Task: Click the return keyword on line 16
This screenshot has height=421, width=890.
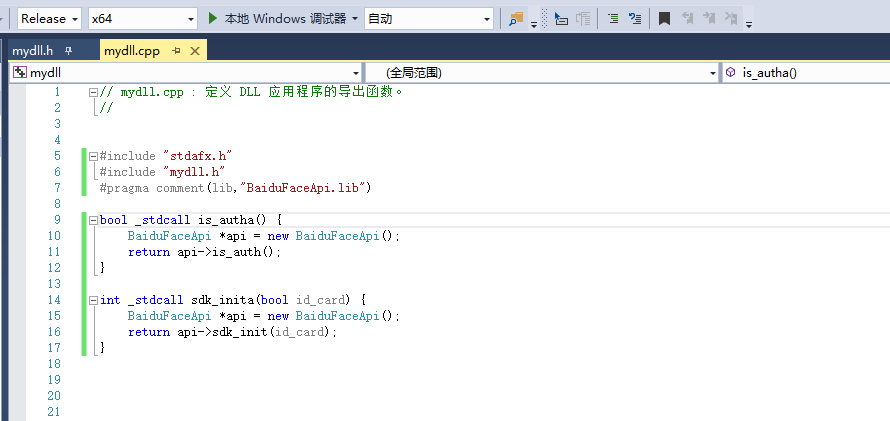Action: [x=149, y=332]
